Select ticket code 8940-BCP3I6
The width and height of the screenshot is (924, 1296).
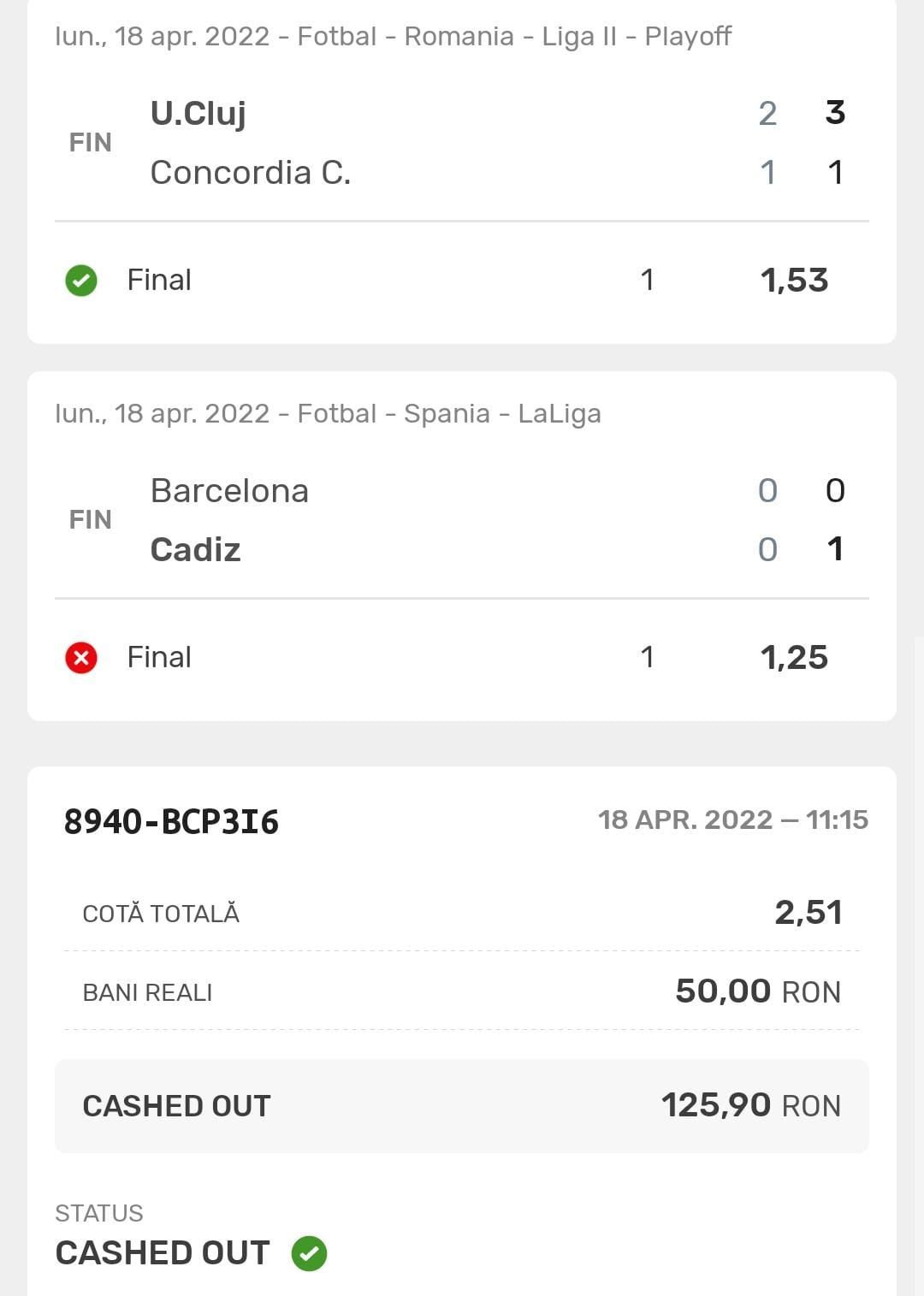coord(171,821)
